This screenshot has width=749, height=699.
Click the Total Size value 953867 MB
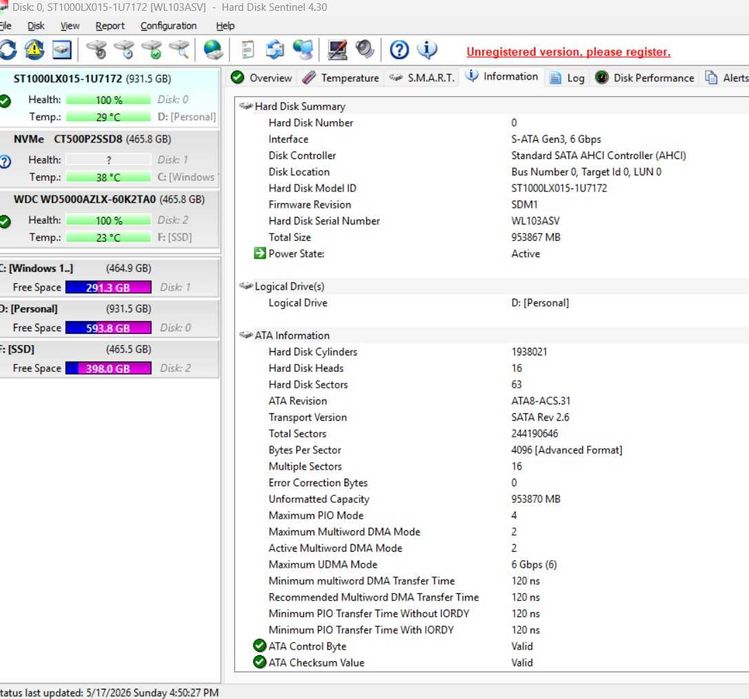coord(535,237)
